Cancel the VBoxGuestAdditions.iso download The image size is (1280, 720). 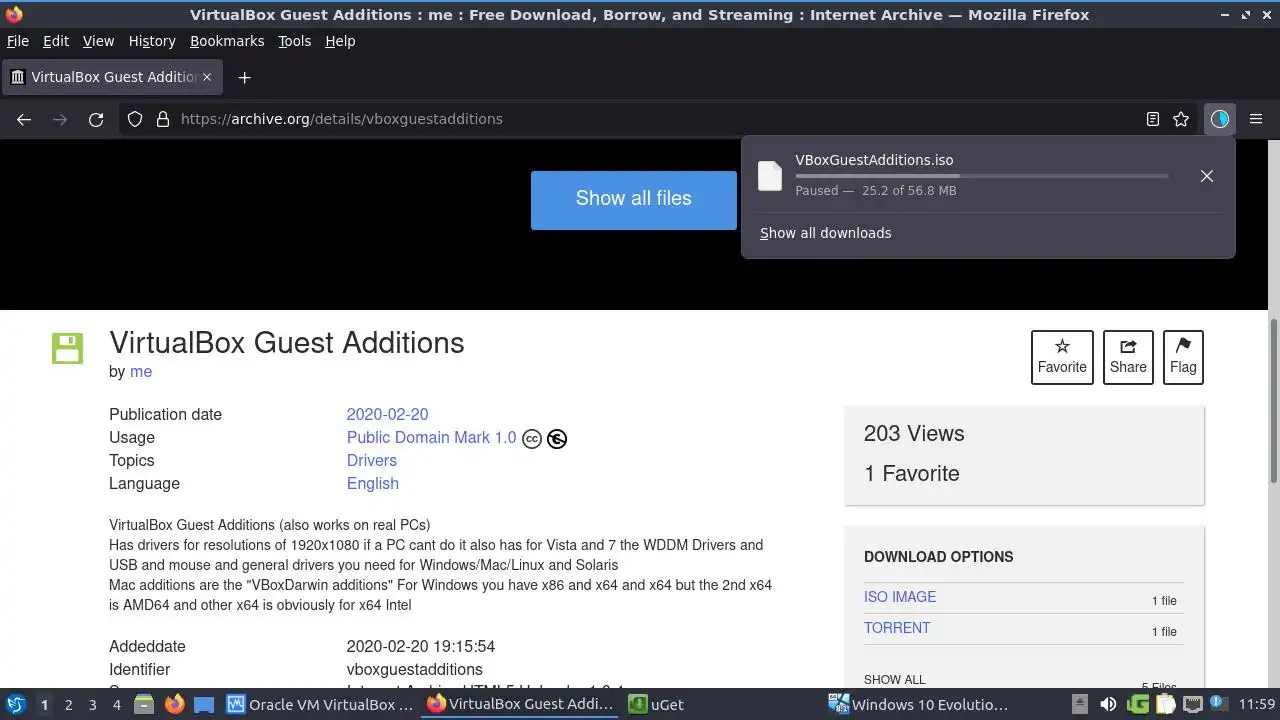[1207, 176]
